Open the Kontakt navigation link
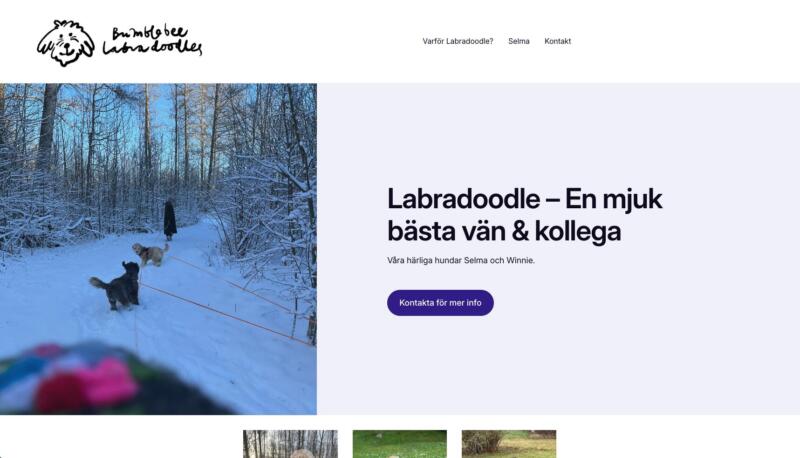Image resolution: width=800 pixels, height=458 pixels. (557, 41)
